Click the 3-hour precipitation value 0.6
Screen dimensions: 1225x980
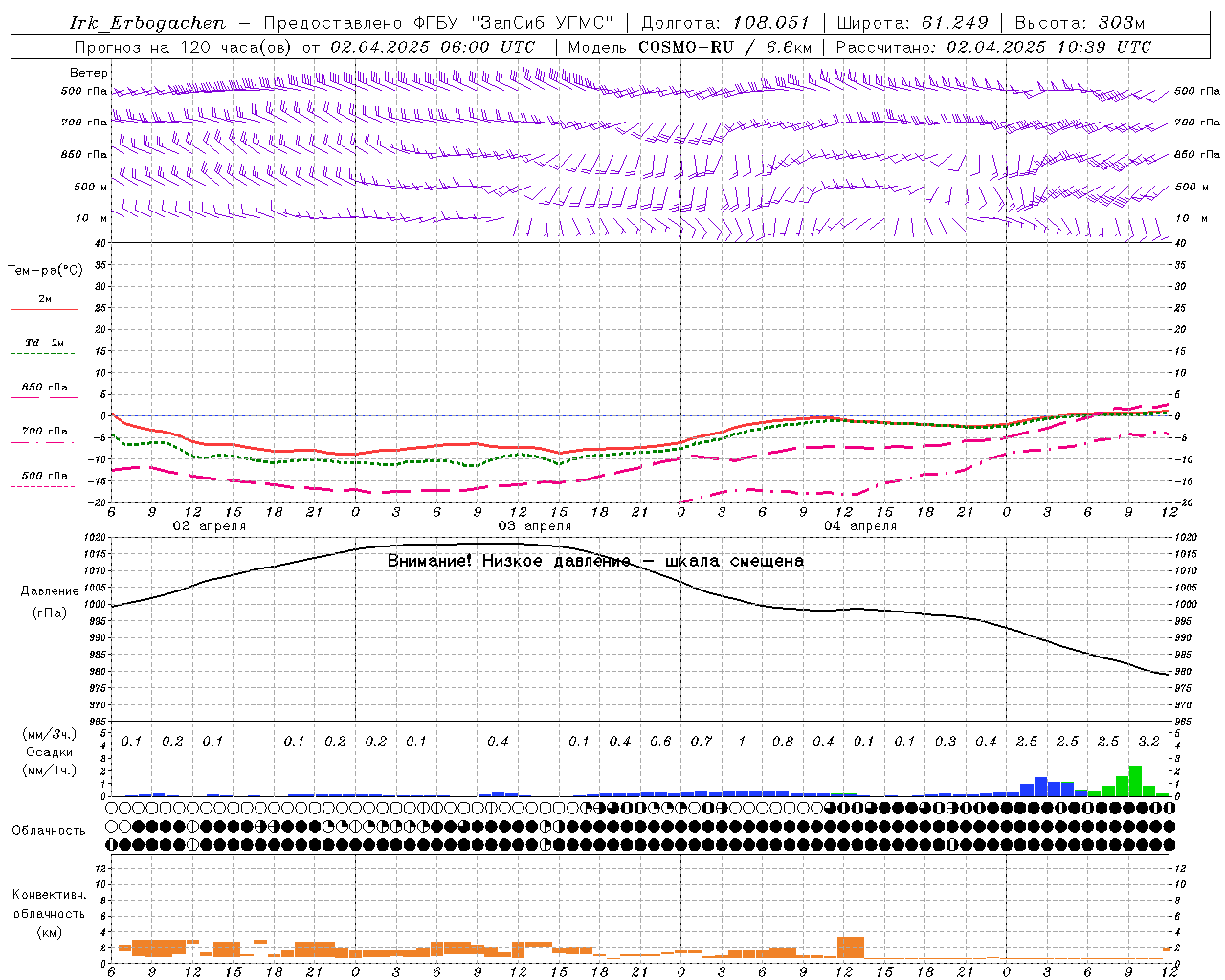tap(660, 742)
